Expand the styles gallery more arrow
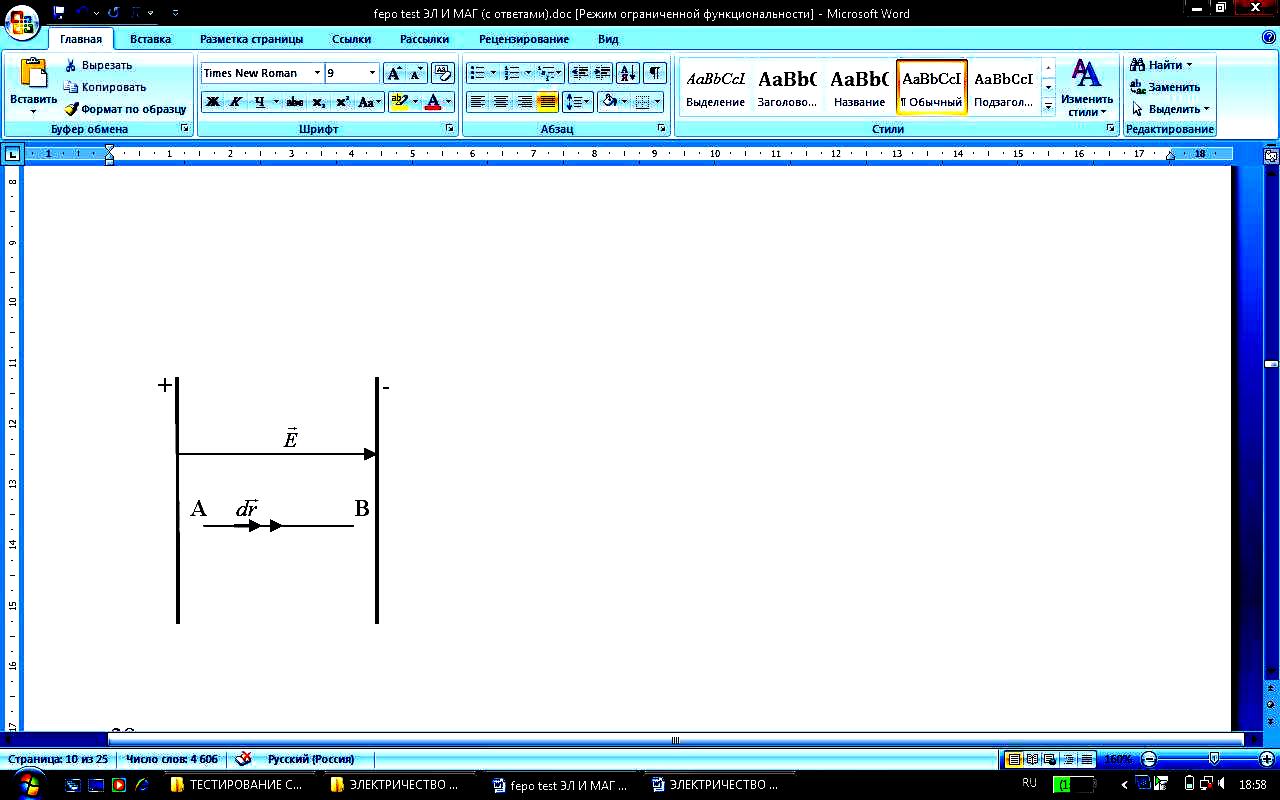 pos(1048,107)
